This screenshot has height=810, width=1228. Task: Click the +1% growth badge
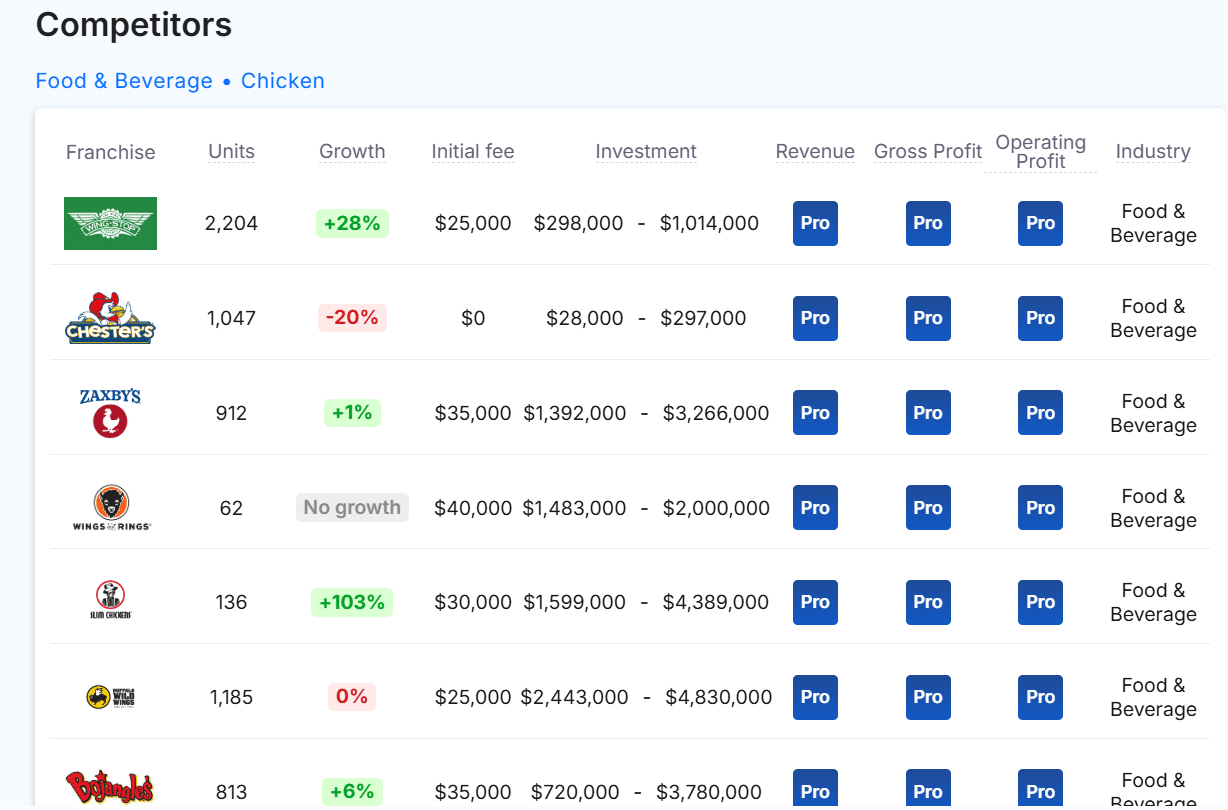click(x=352, y=413)
